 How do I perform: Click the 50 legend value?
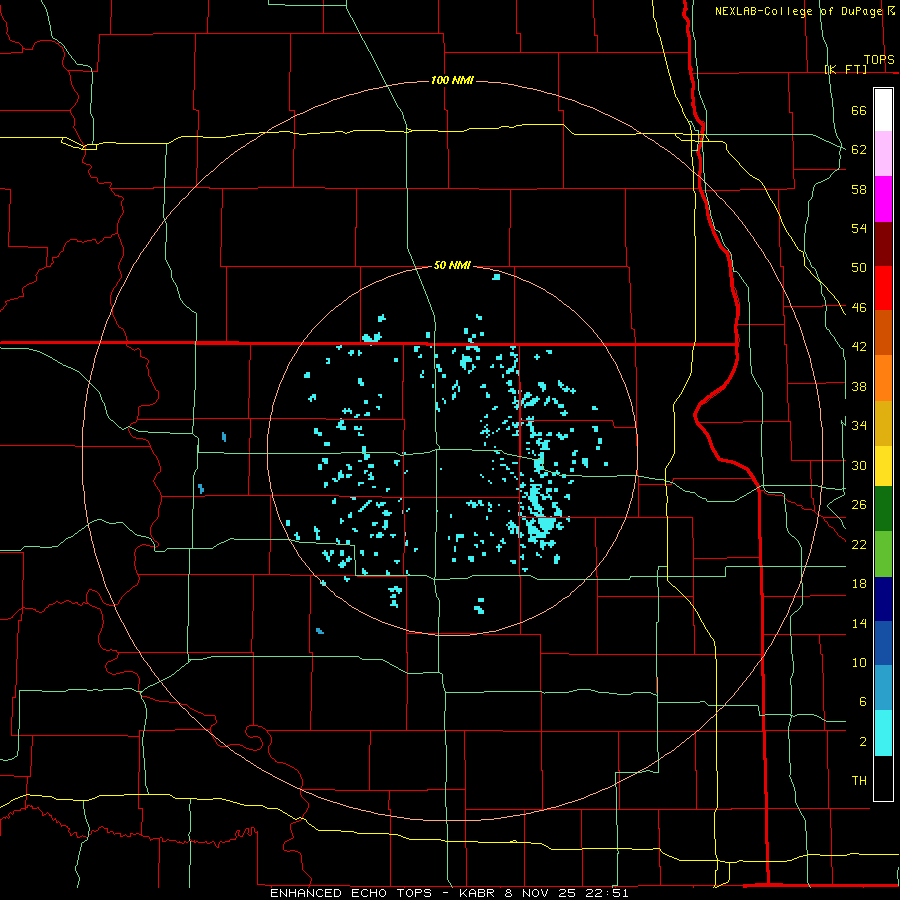859,268
